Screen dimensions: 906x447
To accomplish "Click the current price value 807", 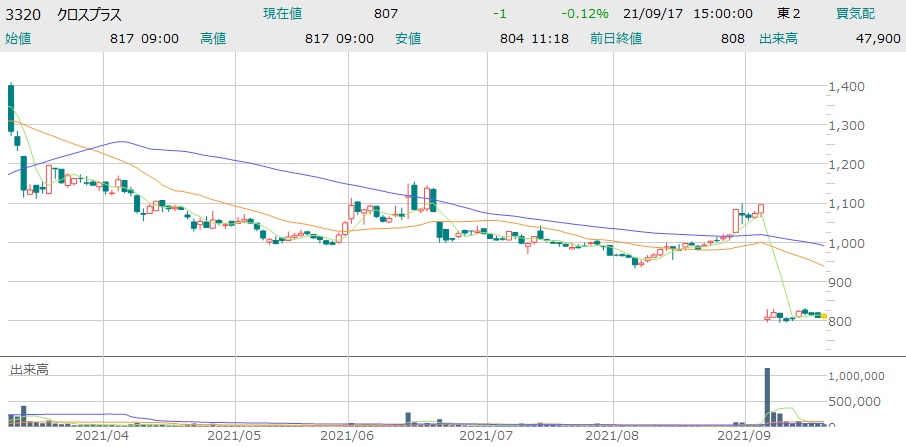I will pos(385,14).
